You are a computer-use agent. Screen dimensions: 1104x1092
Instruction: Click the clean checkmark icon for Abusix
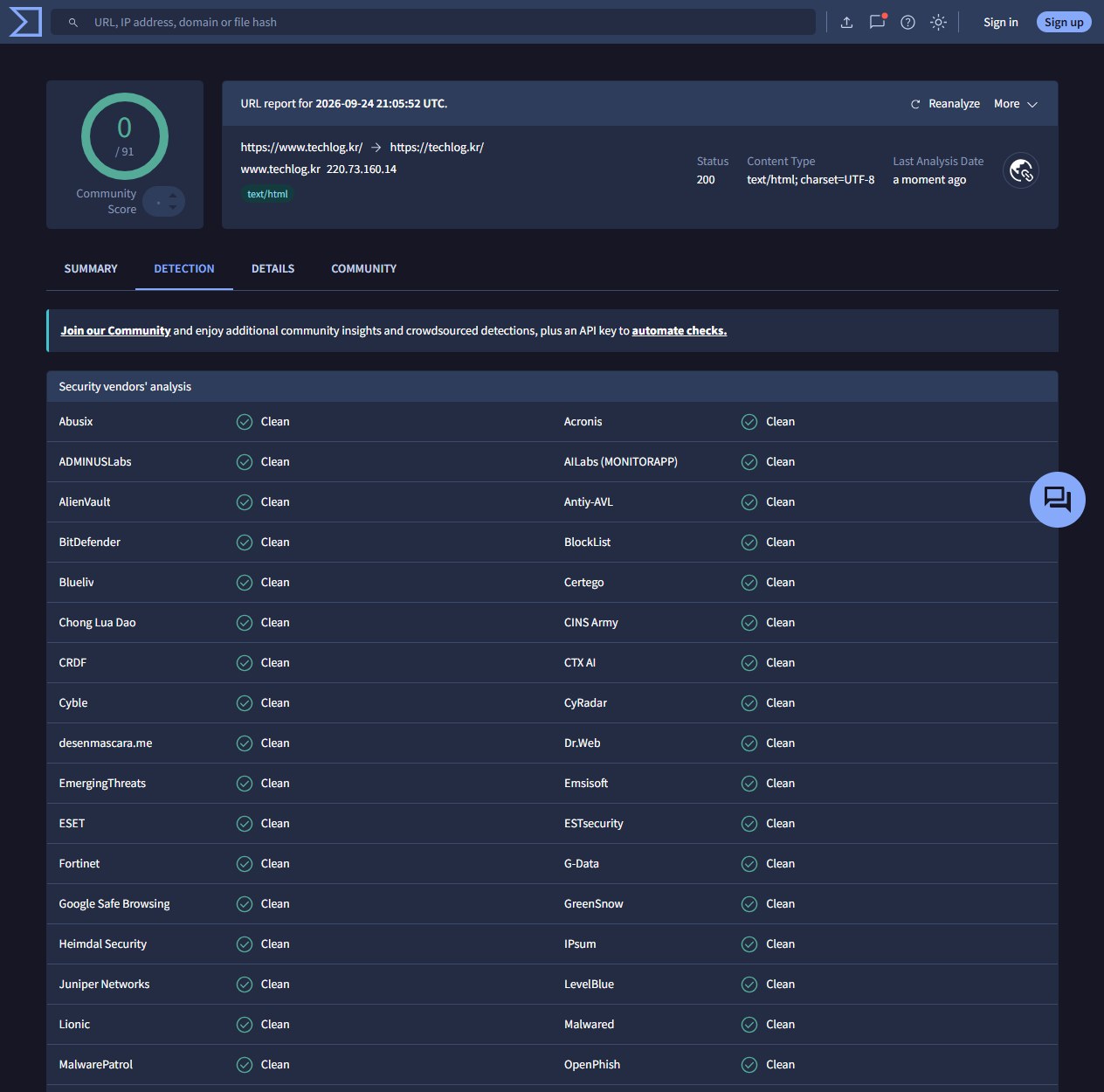[245, 422]
